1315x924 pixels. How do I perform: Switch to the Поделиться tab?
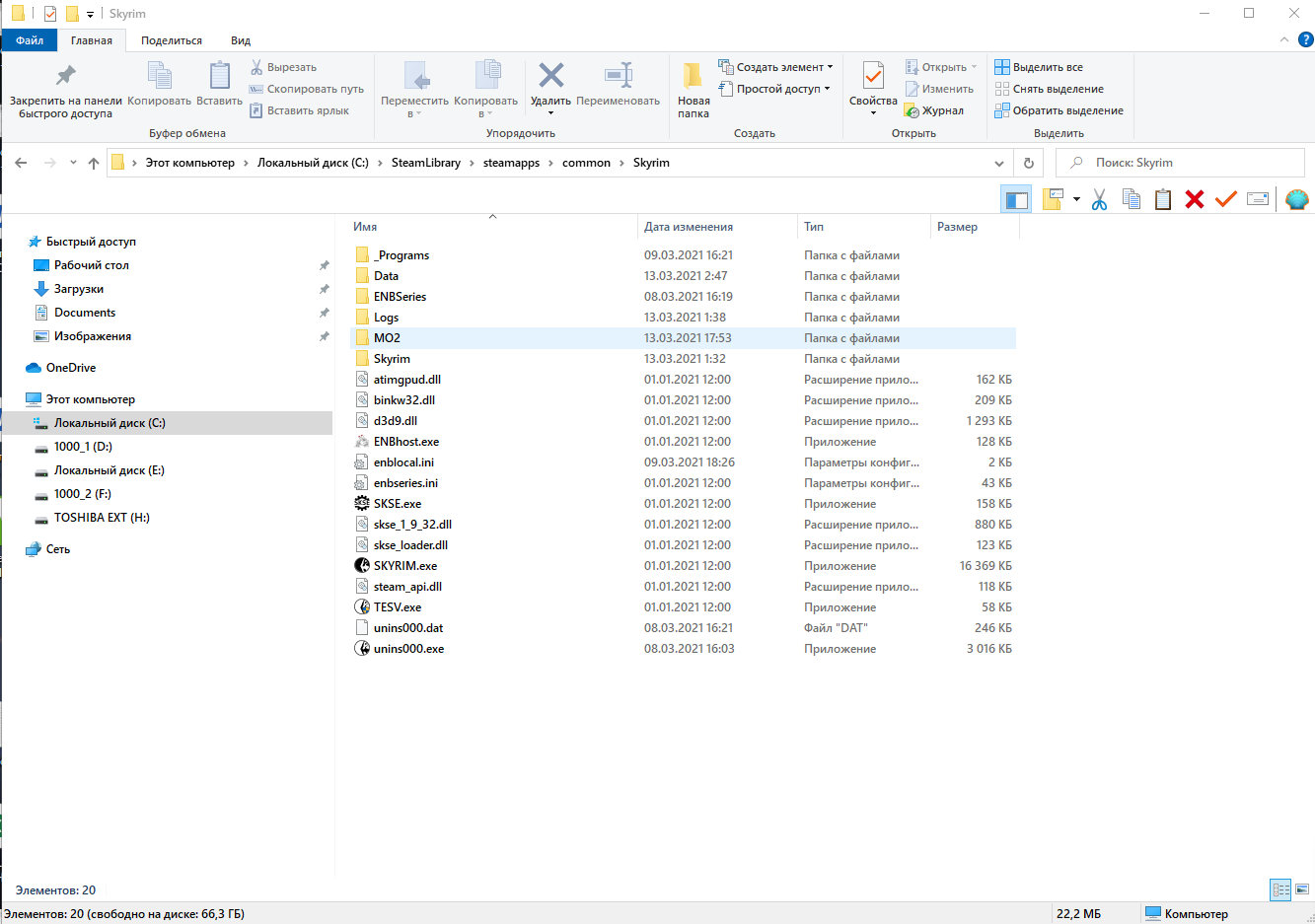click(x=172, y=40)
